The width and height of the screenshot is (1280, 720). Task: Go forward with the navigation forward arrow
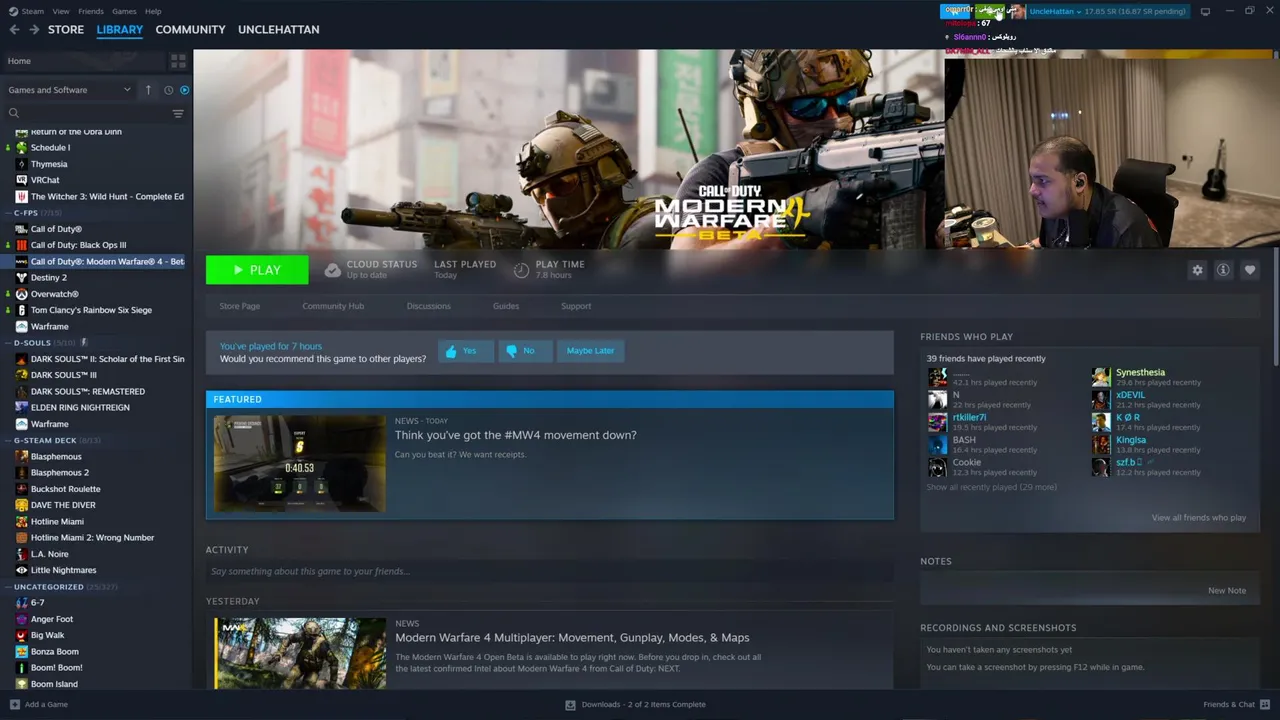click(34, 30)
